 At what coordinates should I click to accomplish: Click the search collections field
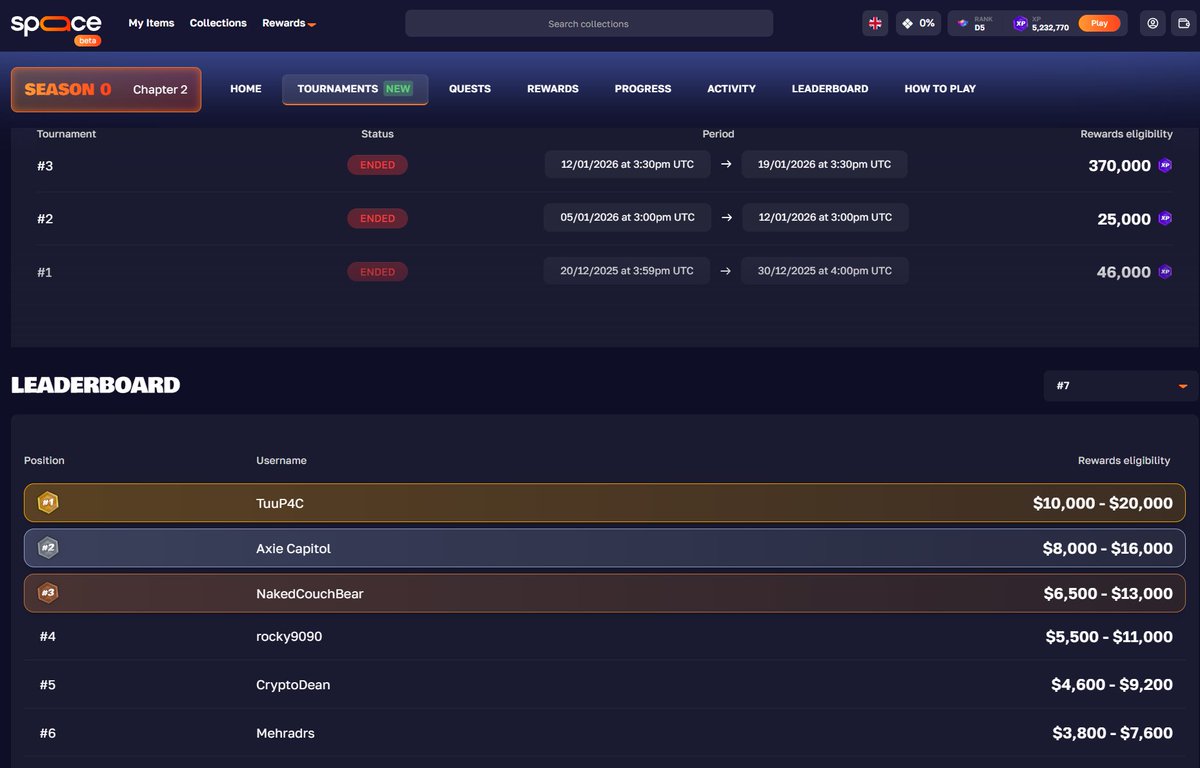(x=588, y=23)
